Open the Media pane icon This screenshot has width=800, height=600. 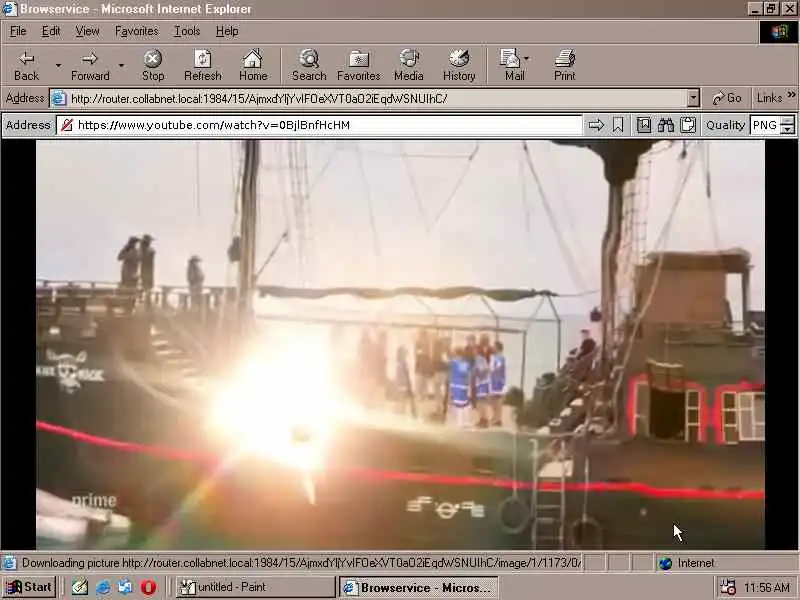pos(409,65)
